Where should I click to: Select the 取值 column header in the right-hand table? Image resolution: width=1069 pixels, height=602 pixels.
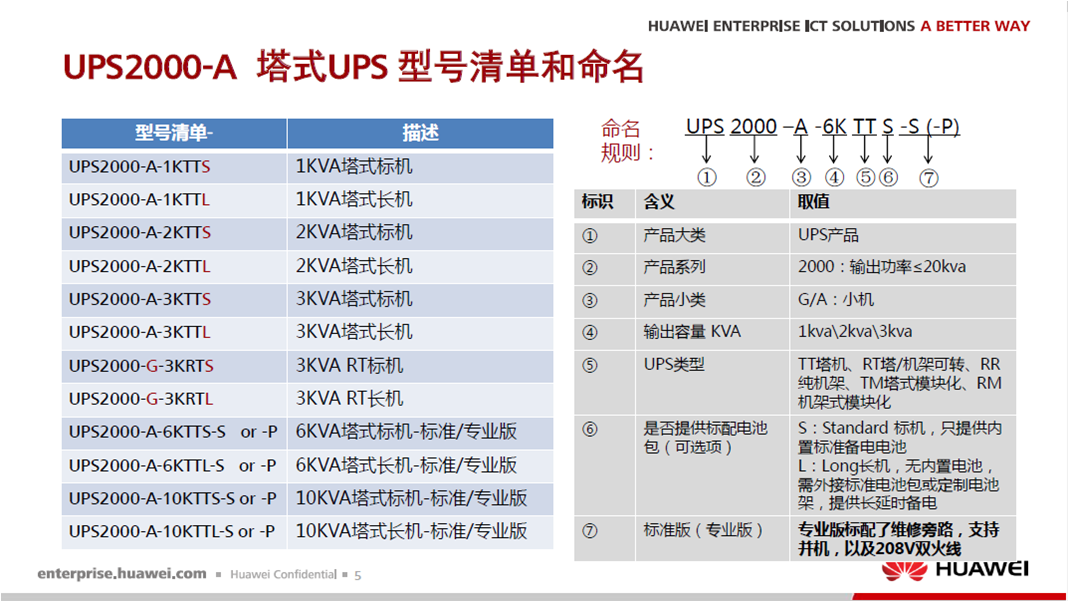point(813,203)
